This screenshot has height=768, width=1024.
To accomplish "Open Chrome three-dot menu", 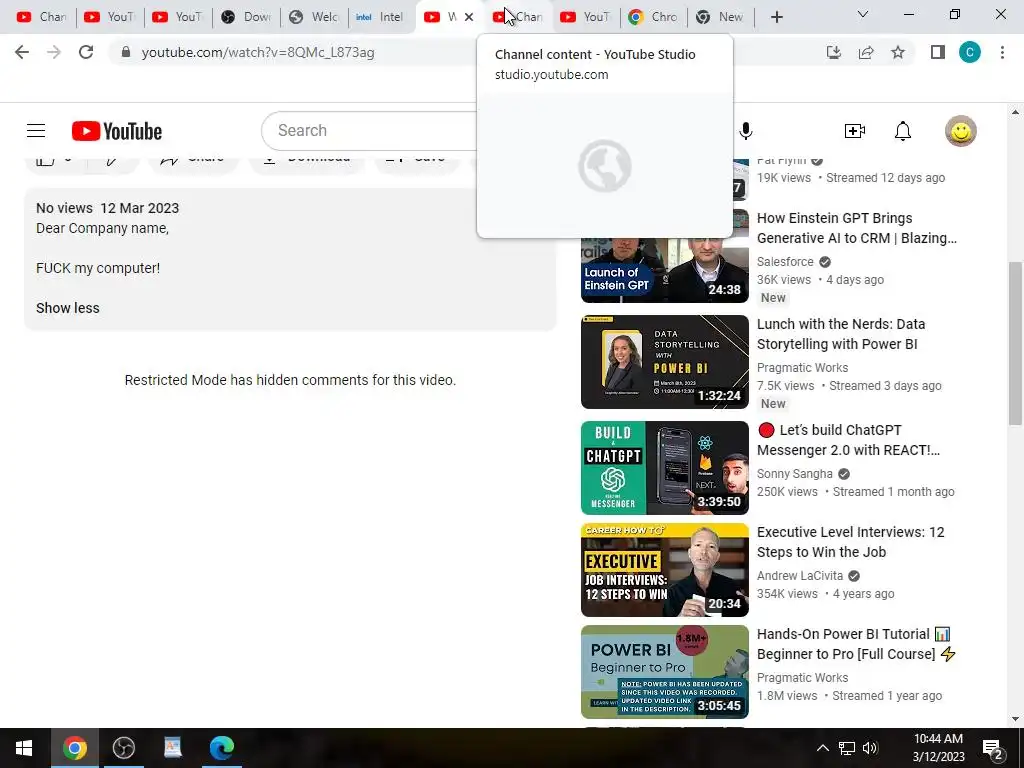I will coord(1002,52).
